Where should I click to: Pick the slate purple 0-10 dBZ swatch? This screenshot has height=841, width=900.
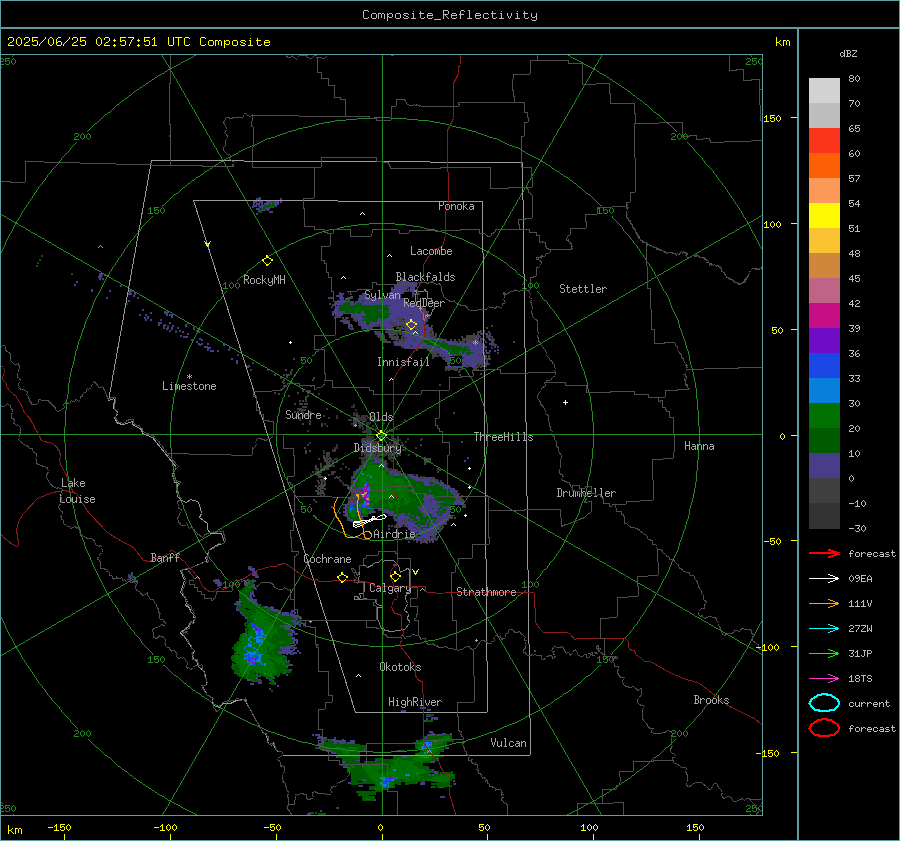824,466
